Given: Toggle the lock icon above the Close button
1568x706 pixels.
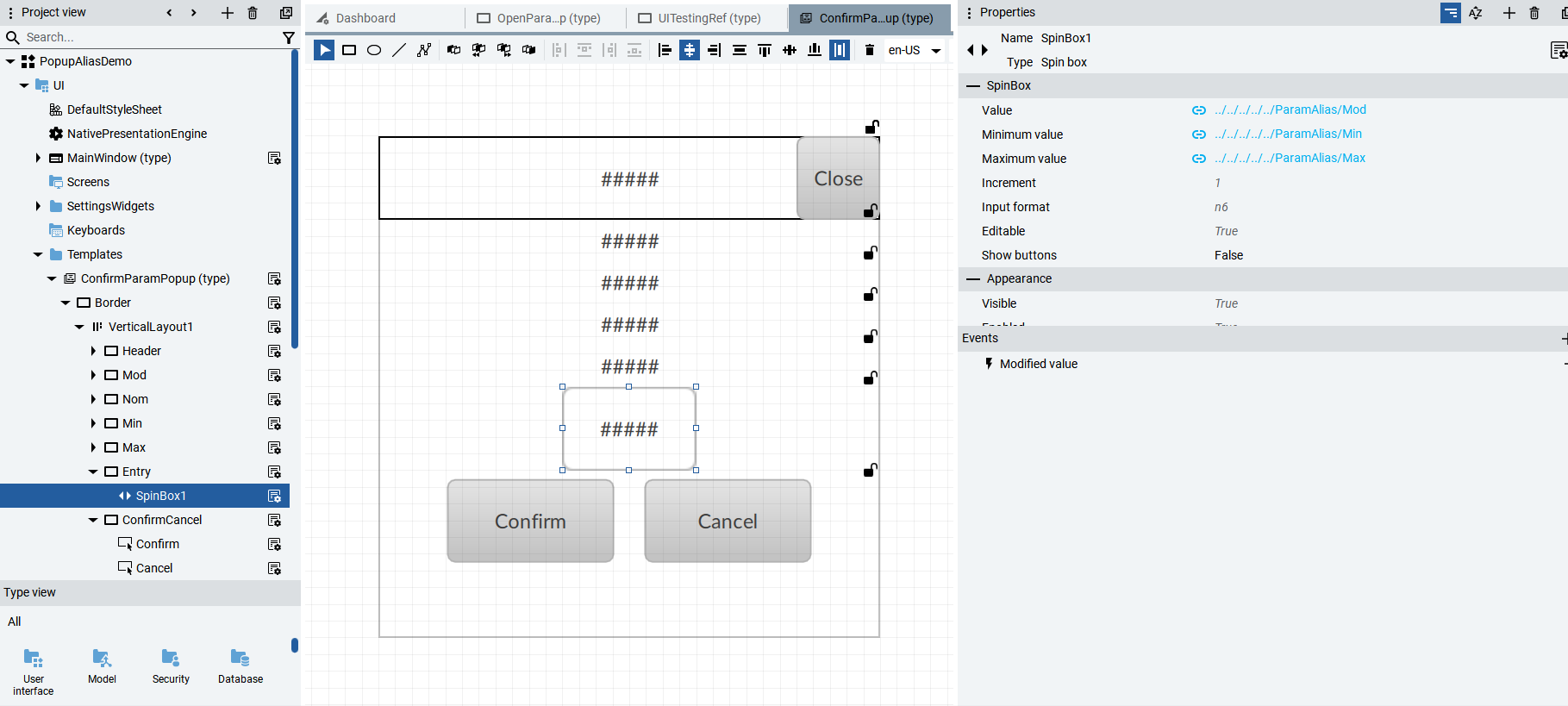Looking at the screenshot, I should 872,127.
